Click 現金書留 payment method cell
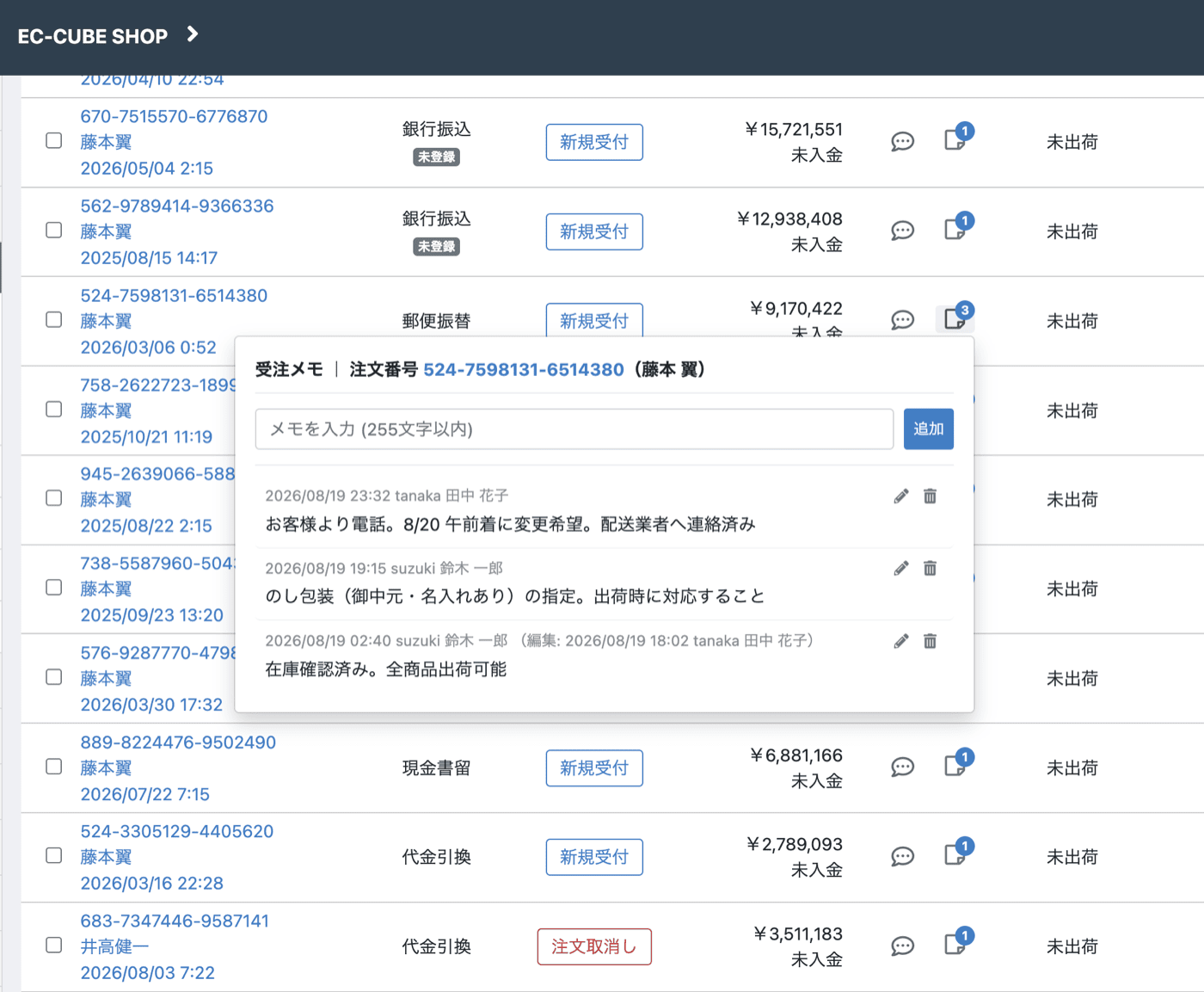This screenshot has height=992, width=1204. (x=437, y=768)
